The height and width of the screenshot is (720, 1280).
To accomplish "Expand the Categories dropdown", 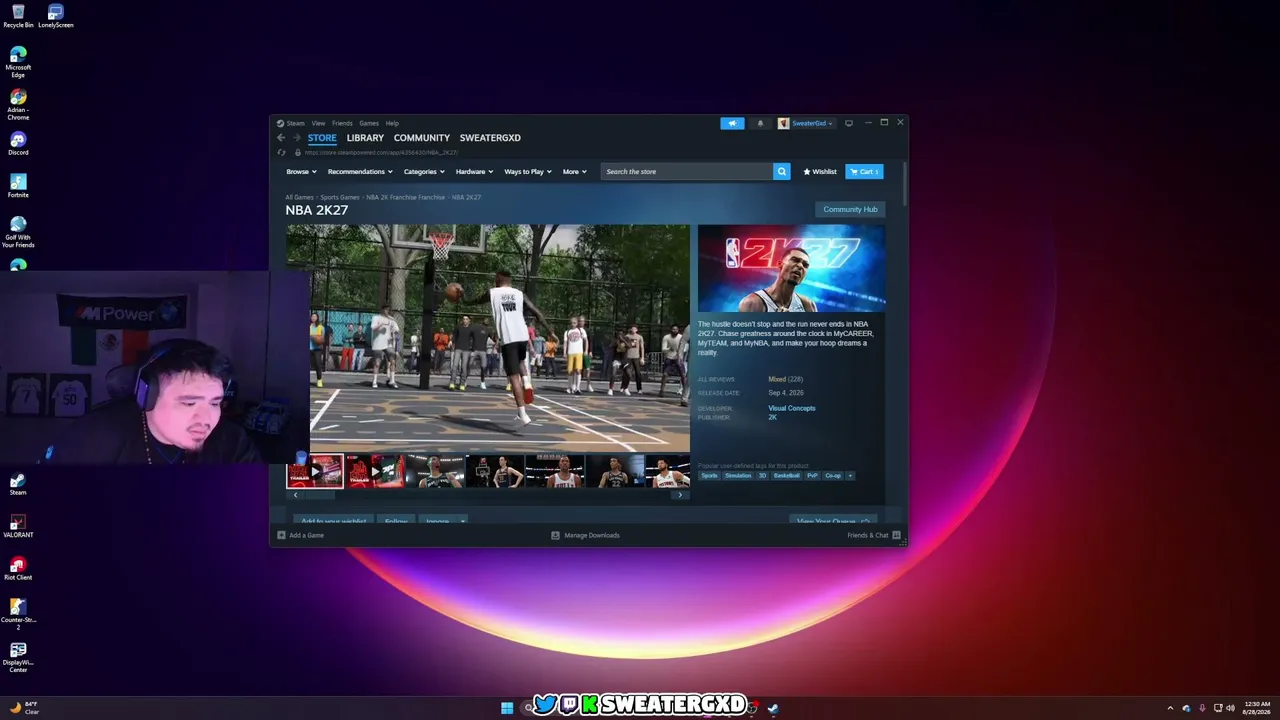I will 424,171.
